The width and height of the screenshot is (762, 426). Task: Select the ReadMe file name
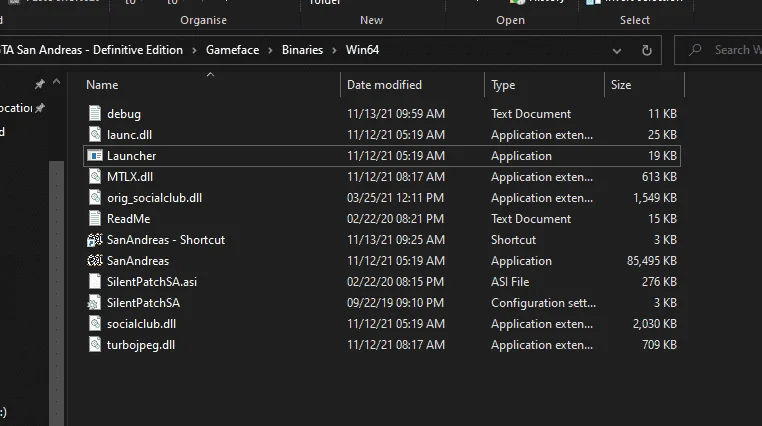click(128, 219)
